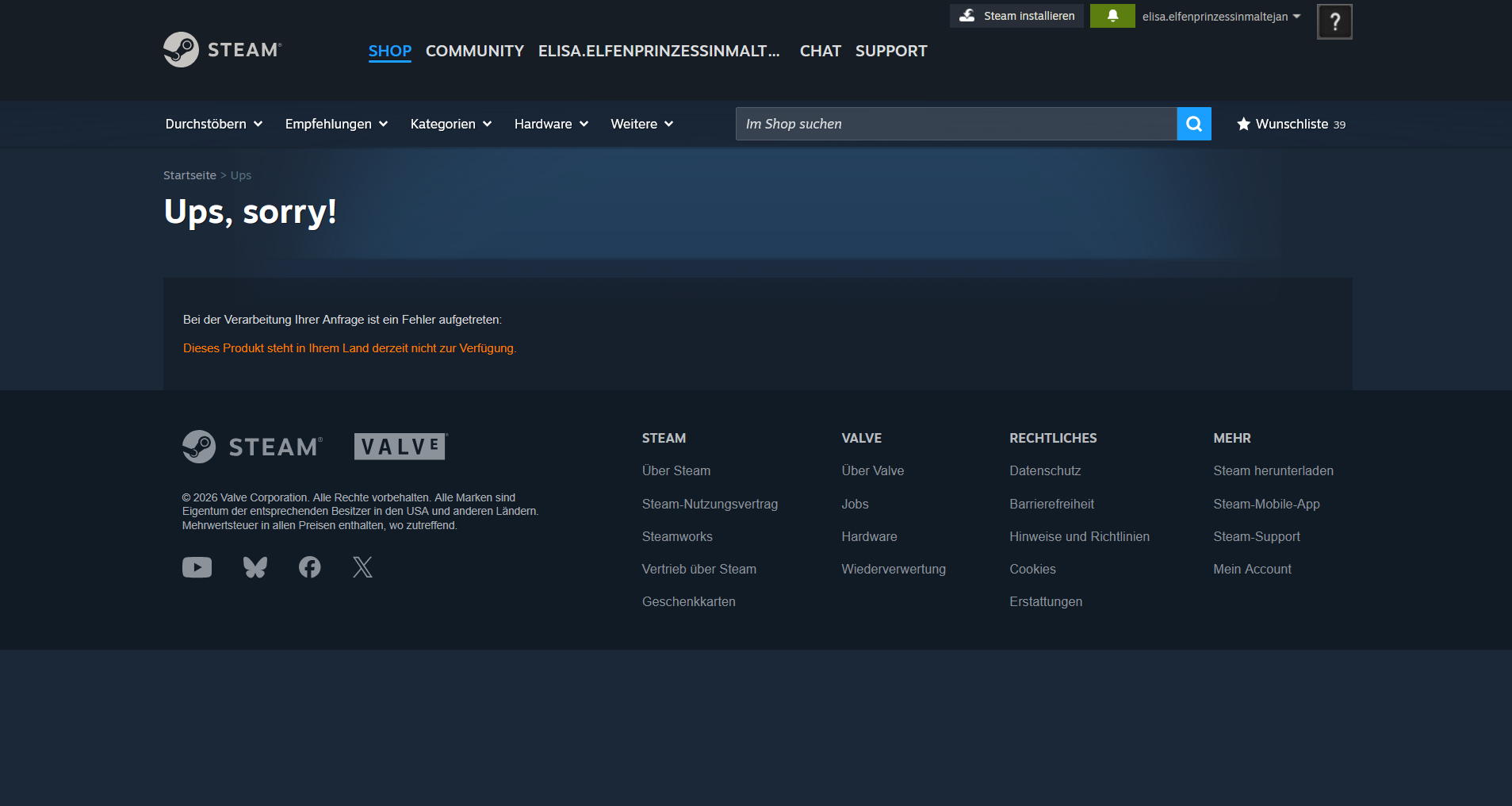
Task: Expand the Weitere dropdown
Action: click(642, 124)
